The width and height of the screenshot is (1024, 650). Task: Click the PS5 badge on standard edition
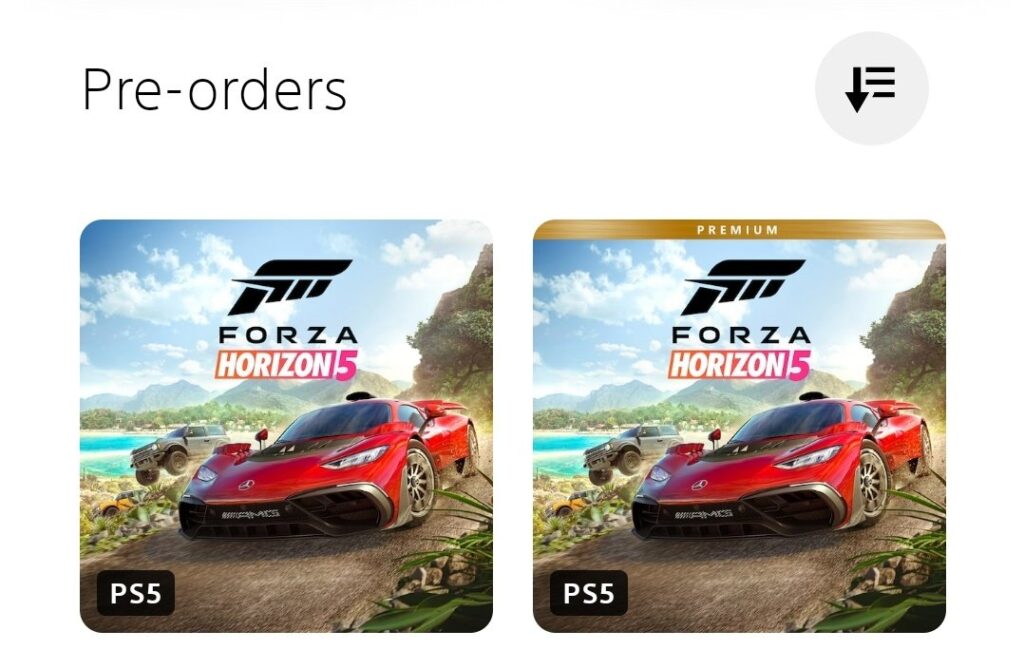(136, 593)
